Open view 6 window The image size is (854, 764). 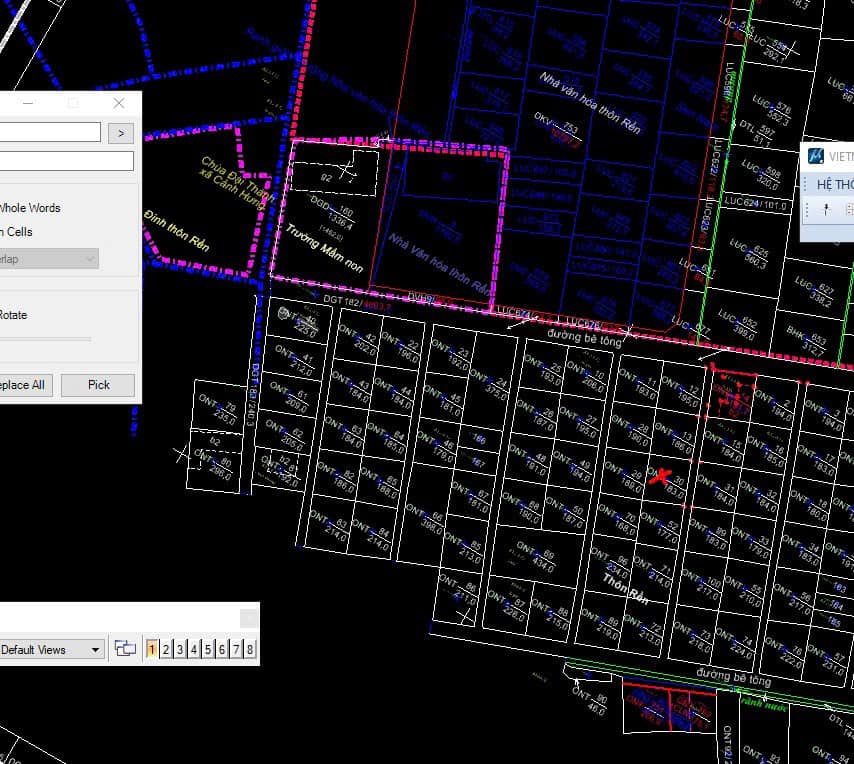(x=222, y=649)
